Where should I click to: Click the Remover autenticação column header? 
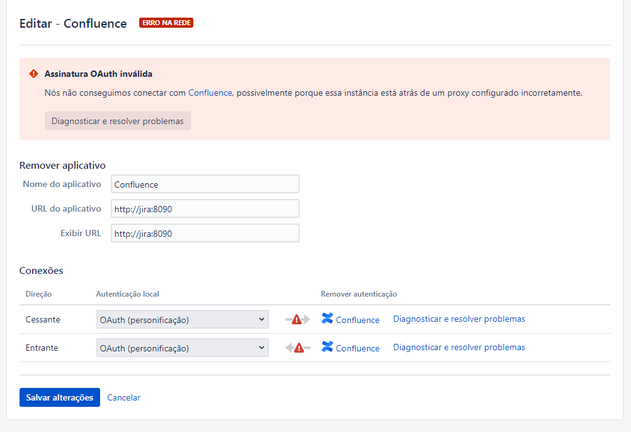(x=359, y=294)
